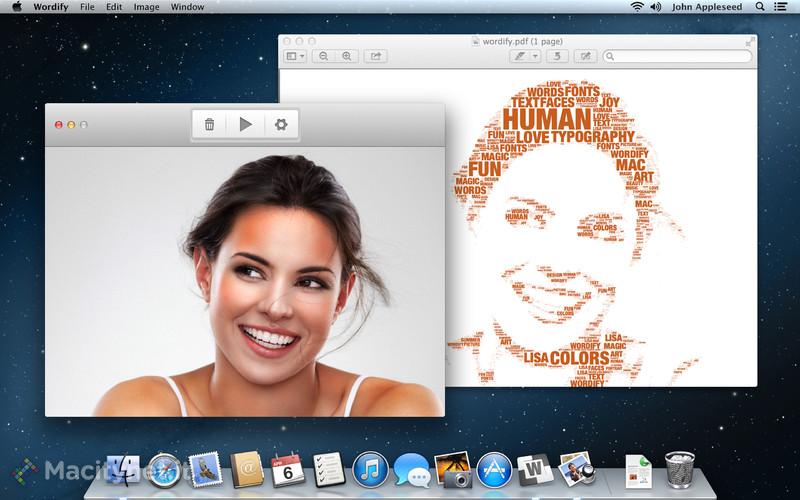Start wordifying with the play button
Image resolution: width=800 pixels, height=500 pixels.
tap(245, 124)
